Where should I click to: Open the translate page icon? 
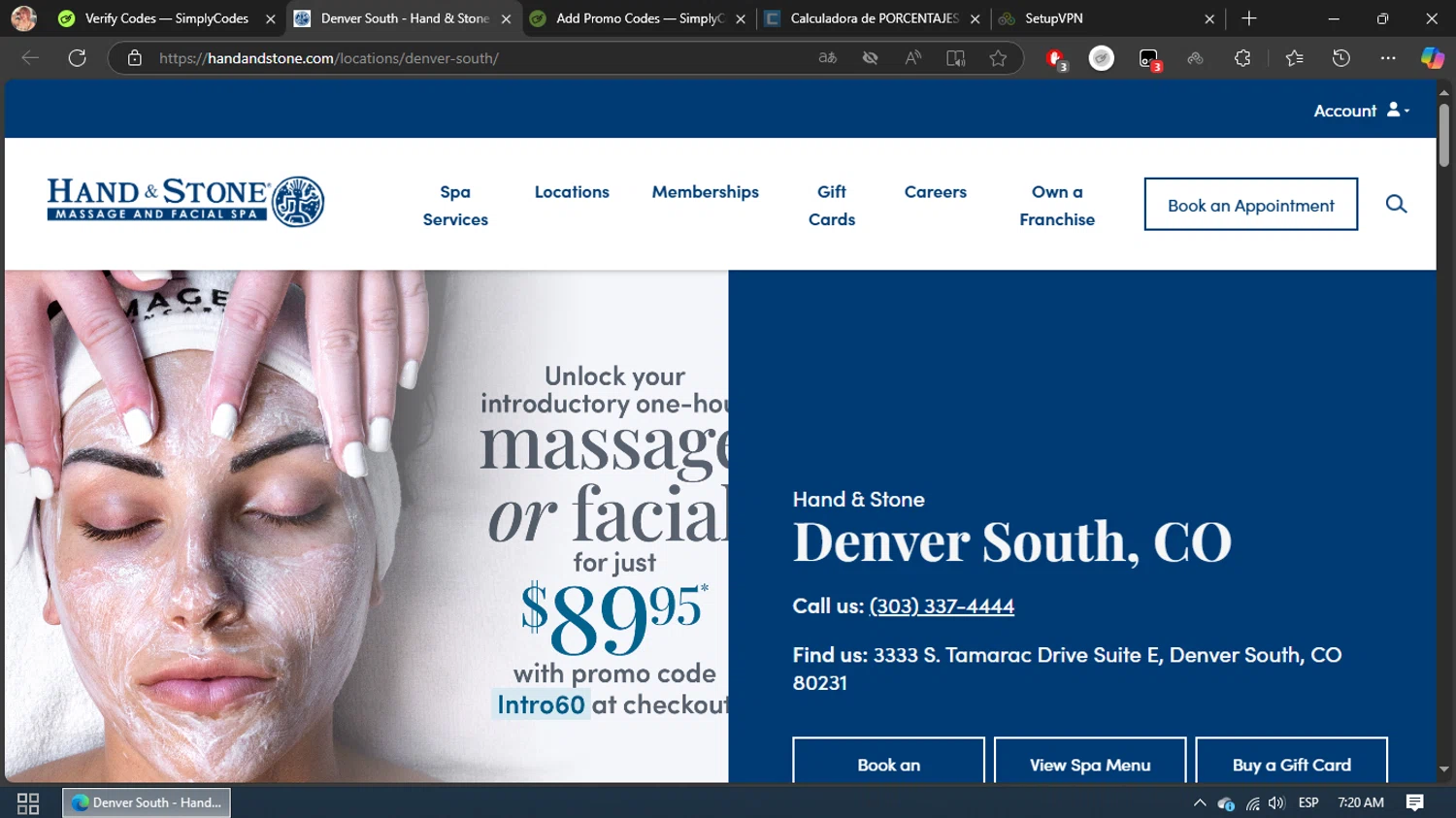[828, 58]
